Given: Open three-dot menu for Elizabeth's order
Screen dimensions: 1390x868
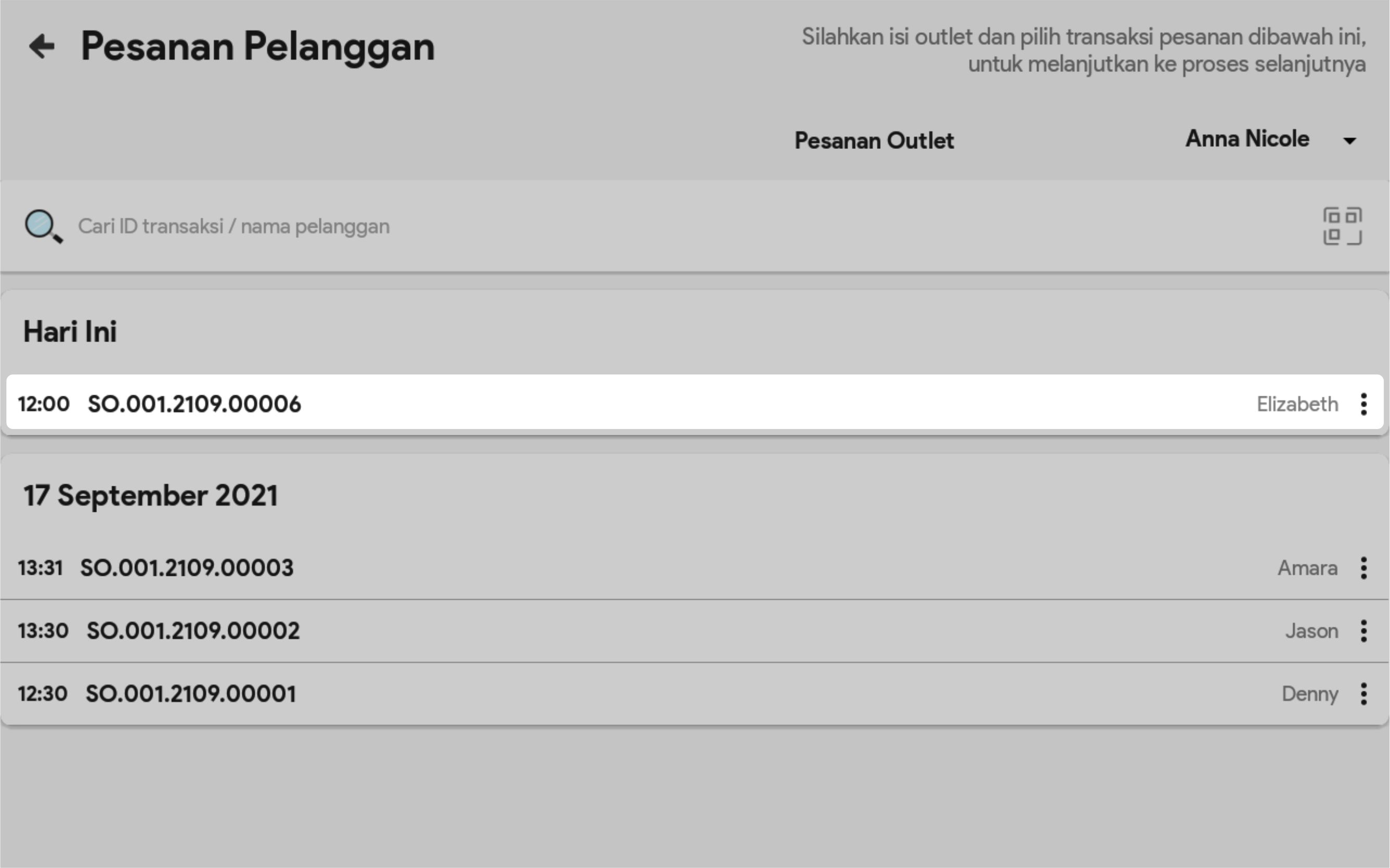Looking at the screenshot, I should pos(1363,404).
